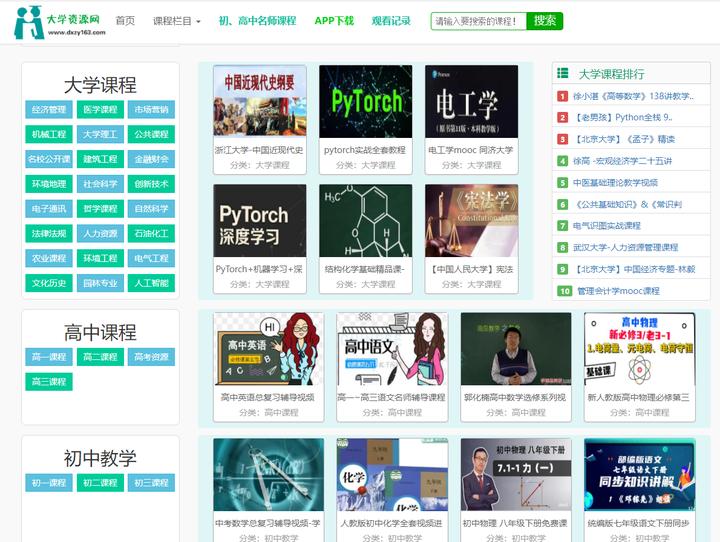Select the 文化历史 category tag
Image resolution: width=720 pixels, height=542 pixels.
[49, 283]
